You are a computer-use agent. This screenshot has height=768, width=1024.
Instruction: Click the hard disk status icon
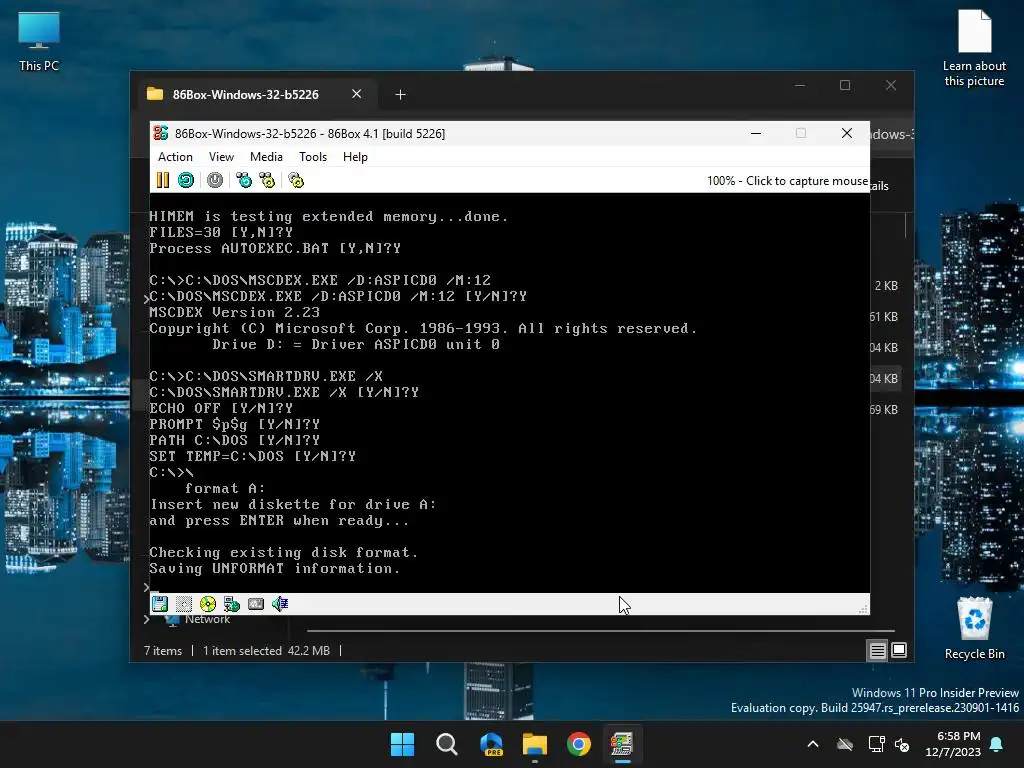pyautogui.click(x=184, y=604)
